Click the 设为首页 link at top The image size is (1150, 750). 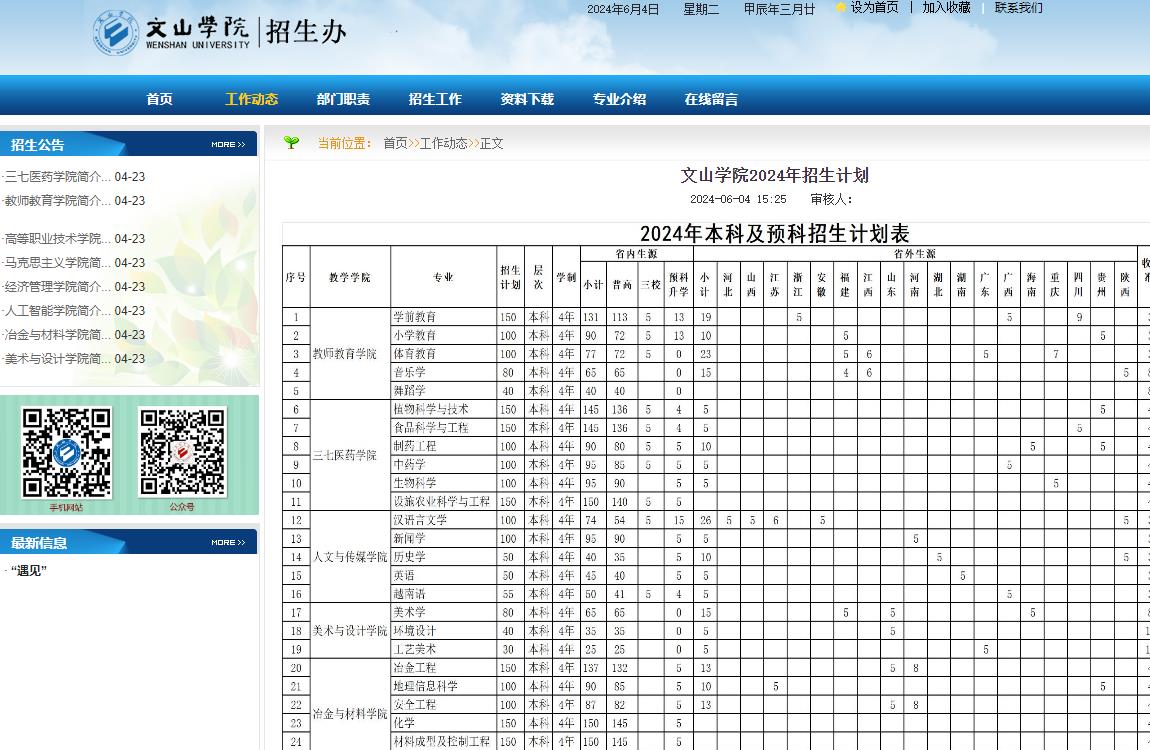point(874,7)
